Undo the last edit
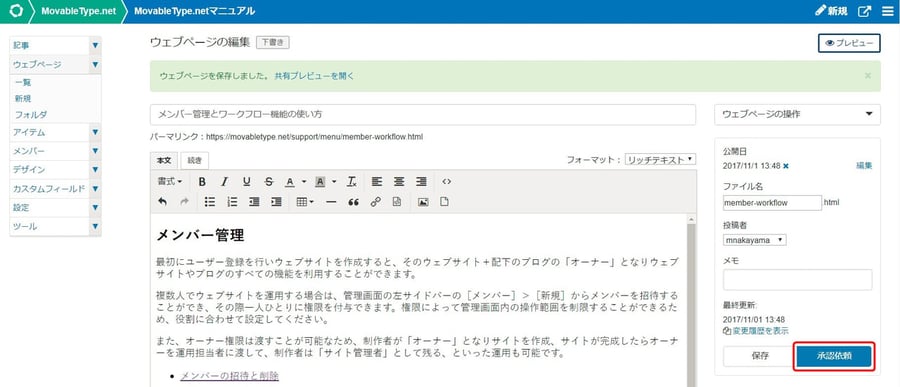 tap(162, 202)
